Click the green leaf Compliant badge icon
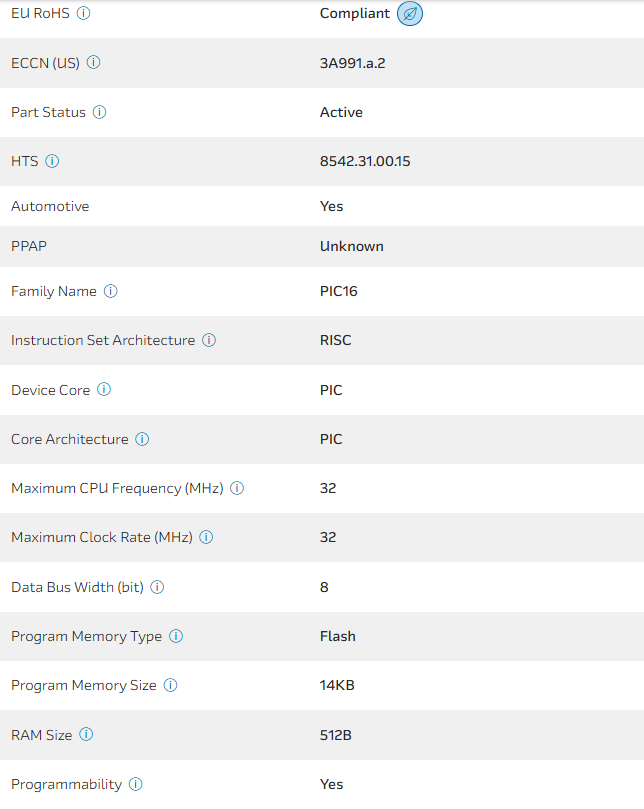Image resolution: width=644 pixels, height=809 pixels. (x=410, y=14)
